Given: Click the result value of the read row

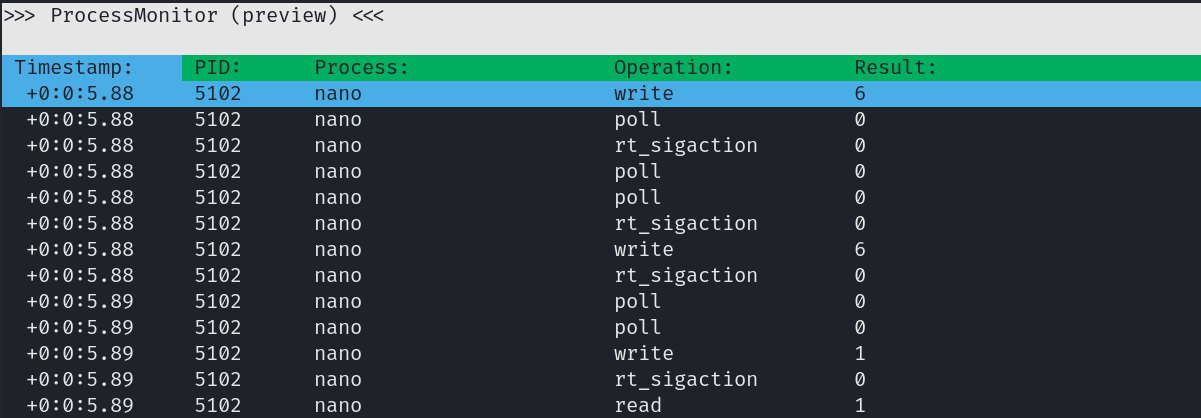Looking at the screenshot, I should pyautogui.click(x=860, y=406).
